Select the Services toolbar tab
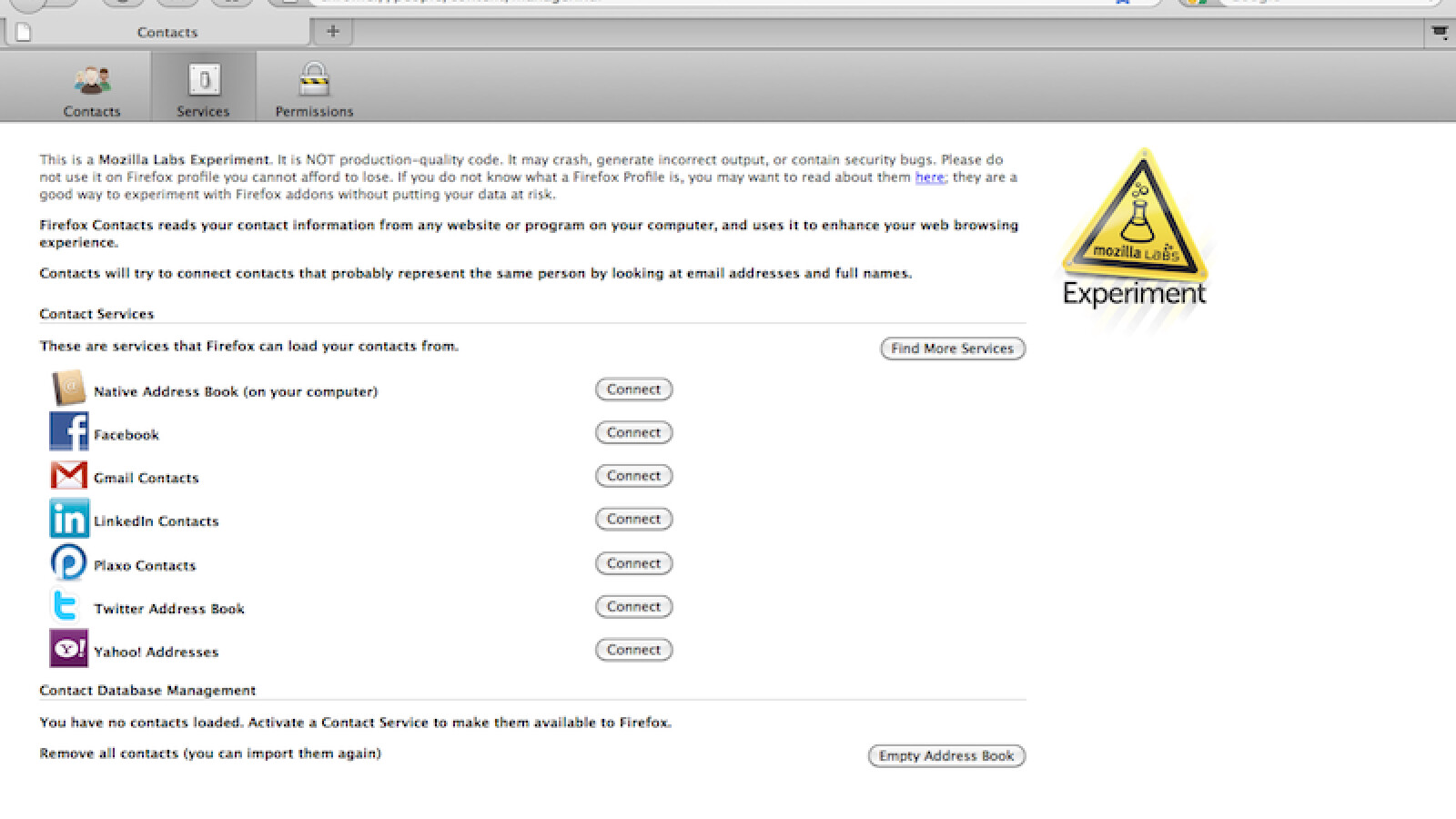Screen dimensions: 1456x819 pyautogui.click(x=203, y=89)
